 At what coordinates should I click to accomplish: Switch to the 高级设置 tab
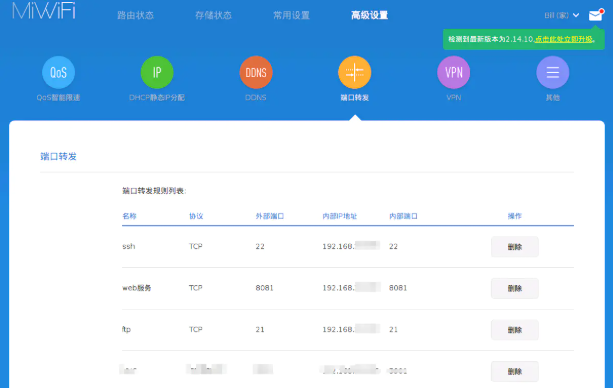369,15
